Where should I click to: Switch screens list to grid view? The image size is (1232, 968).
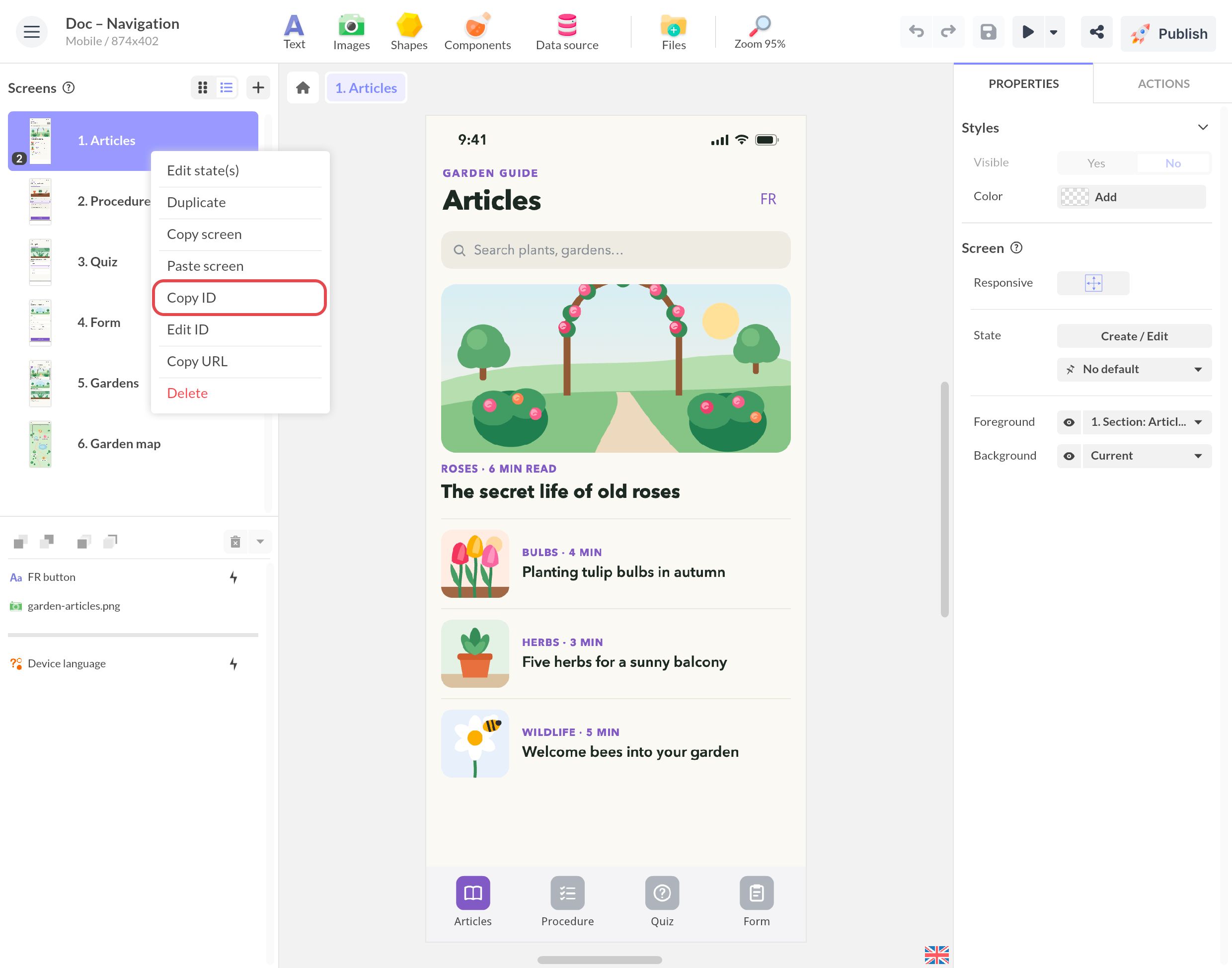point(203,87)
